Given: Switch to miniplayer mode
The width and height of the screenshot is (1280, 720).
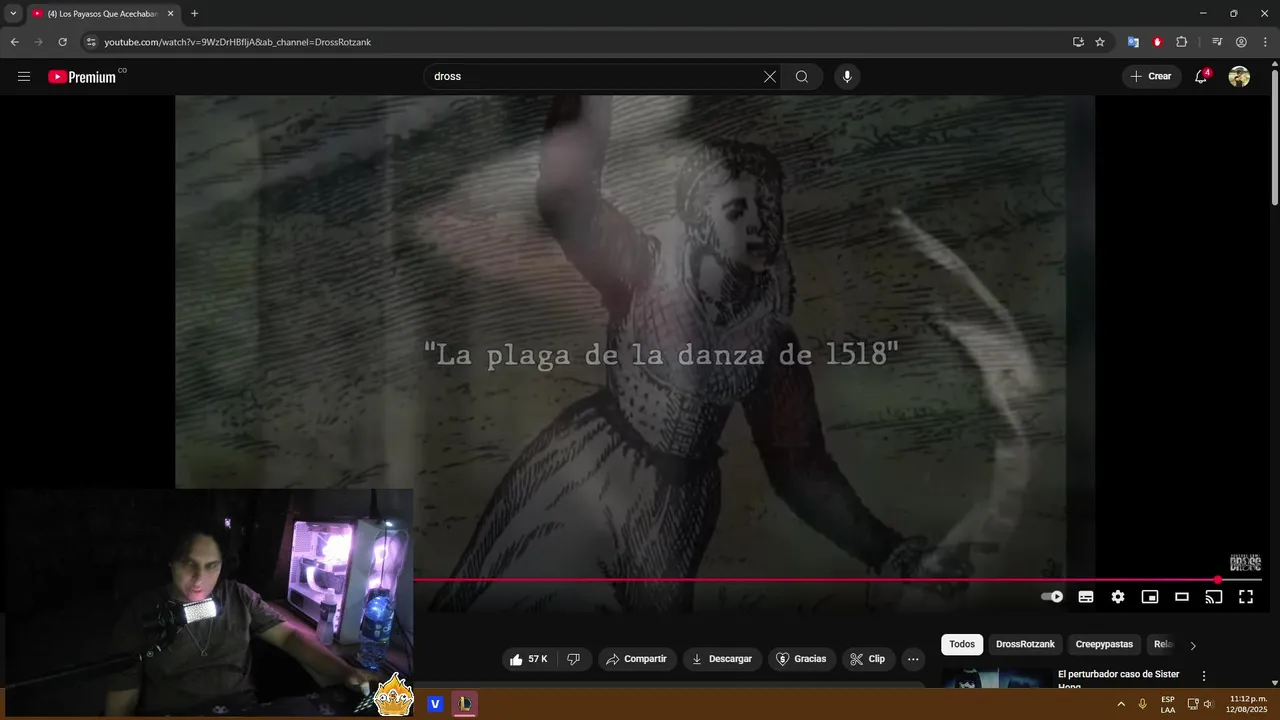Looking at the screenshot, I should click(1150, 597).
